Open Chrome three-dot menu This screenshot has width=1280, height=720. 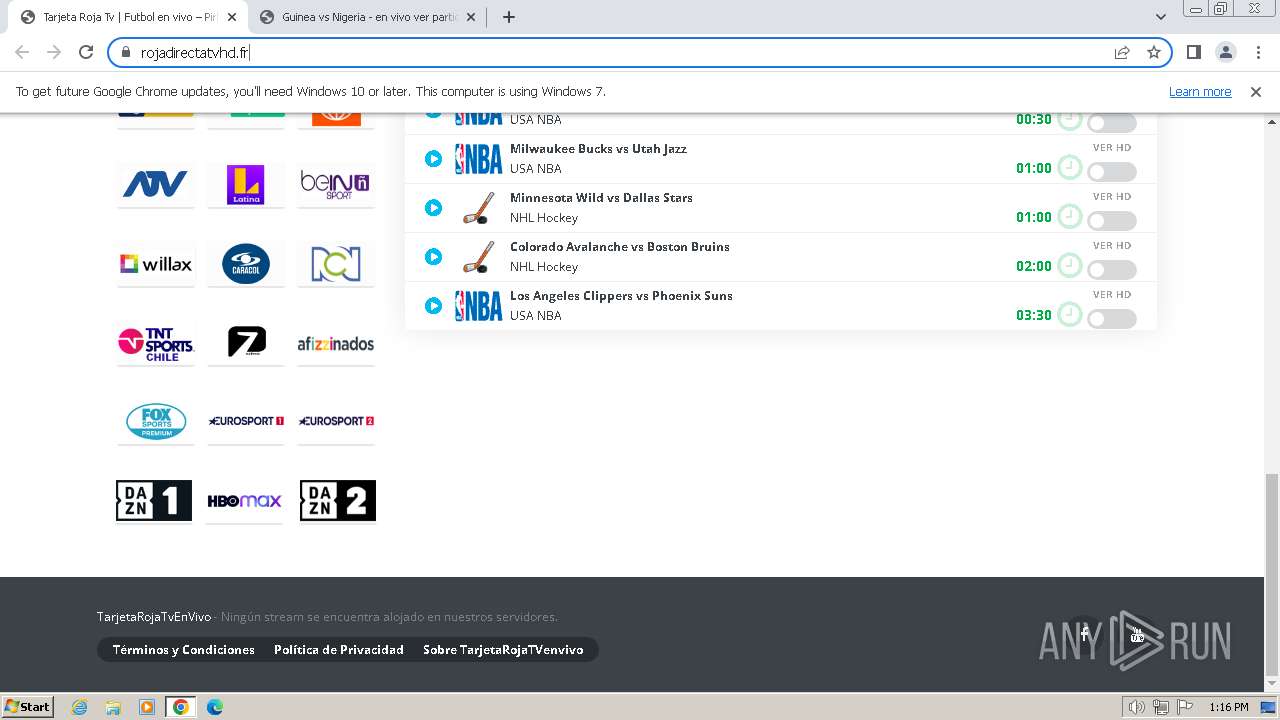click(x=1258, y=52)
